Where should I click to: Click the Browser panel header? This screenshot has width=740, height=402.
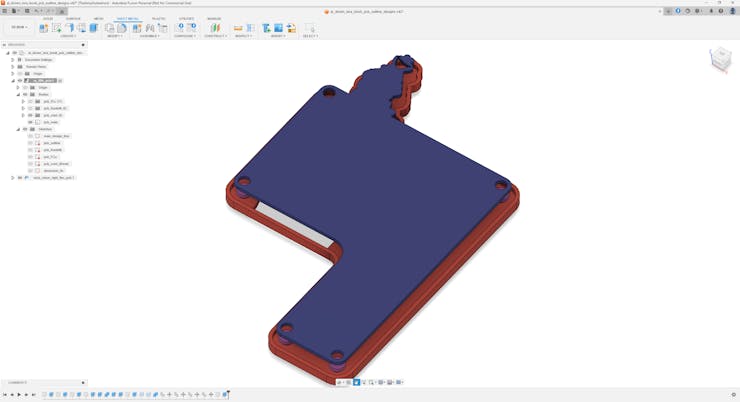18,45
